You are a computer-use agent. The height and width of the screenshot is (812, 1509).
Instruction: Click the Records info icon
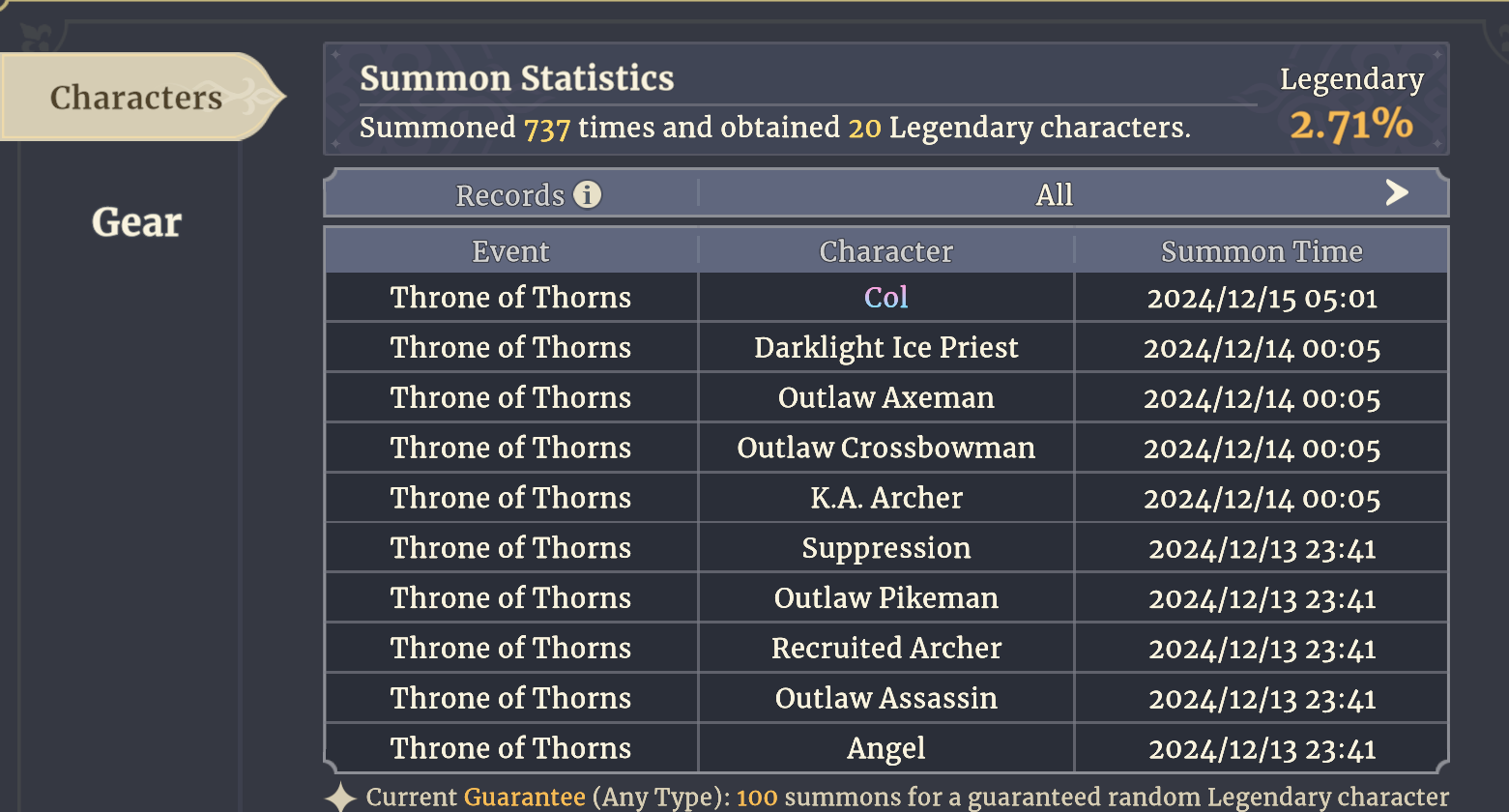tap(587, 194)
